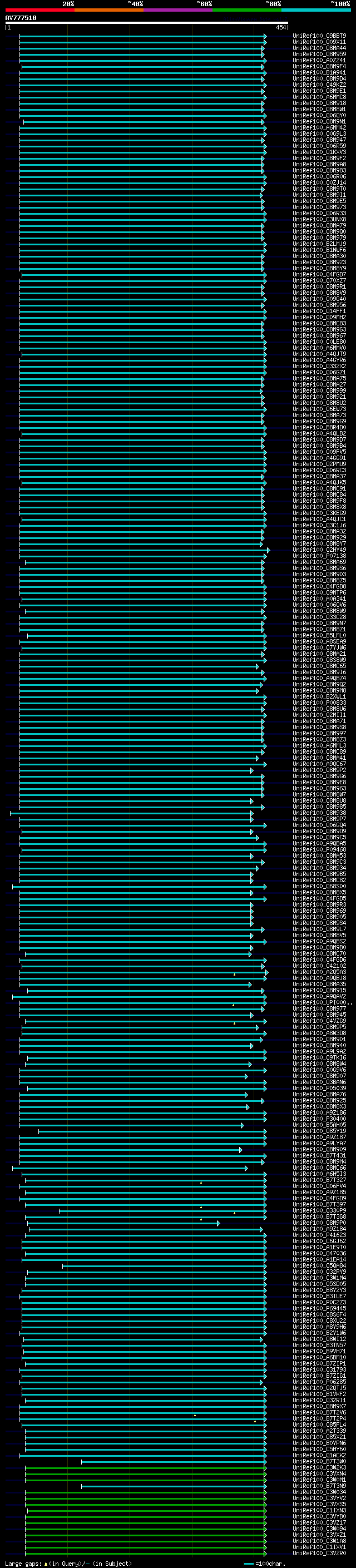Screen dimensions: 356x1568
Task: Click the red 20% identity legend segment
Action: (x=39, y=10)
